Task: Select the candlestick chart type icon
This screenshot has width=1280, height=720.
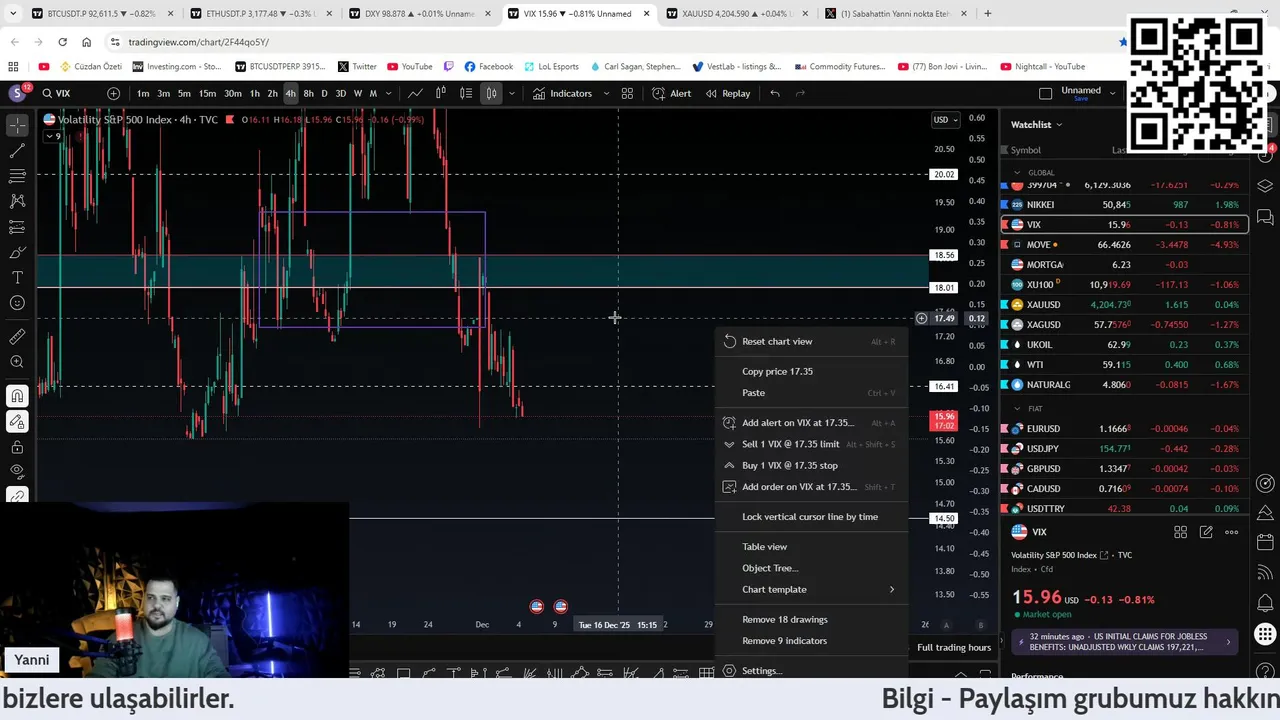Action: (x=440, y=93)
